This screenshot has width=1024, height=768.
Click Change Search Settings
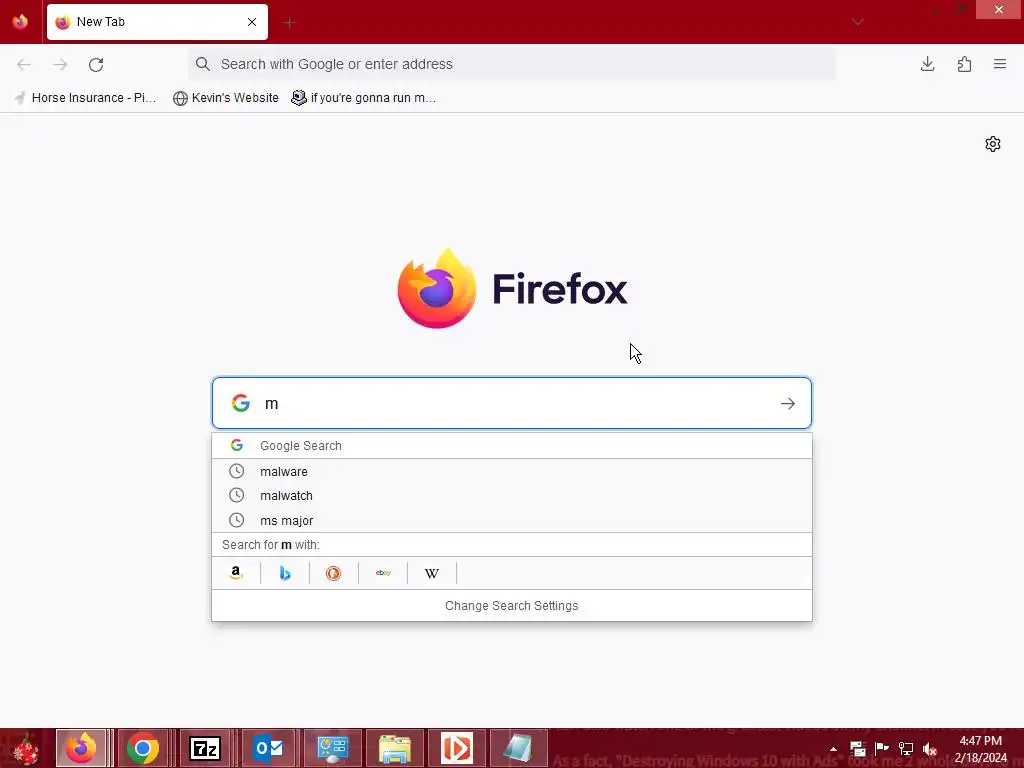point(511,606)
